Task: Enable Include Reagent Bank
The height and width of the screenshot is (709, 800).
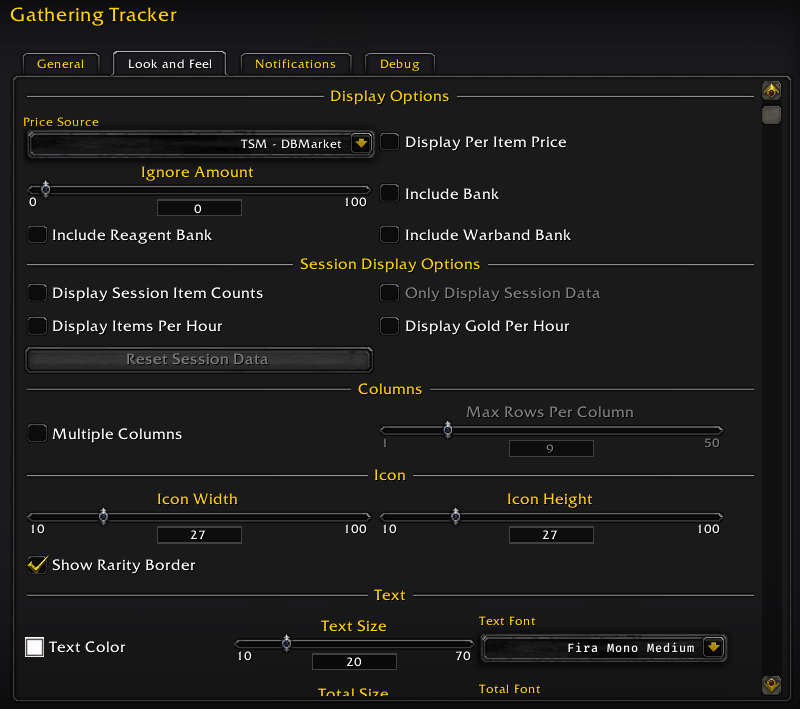Action: tap(37, 235)
